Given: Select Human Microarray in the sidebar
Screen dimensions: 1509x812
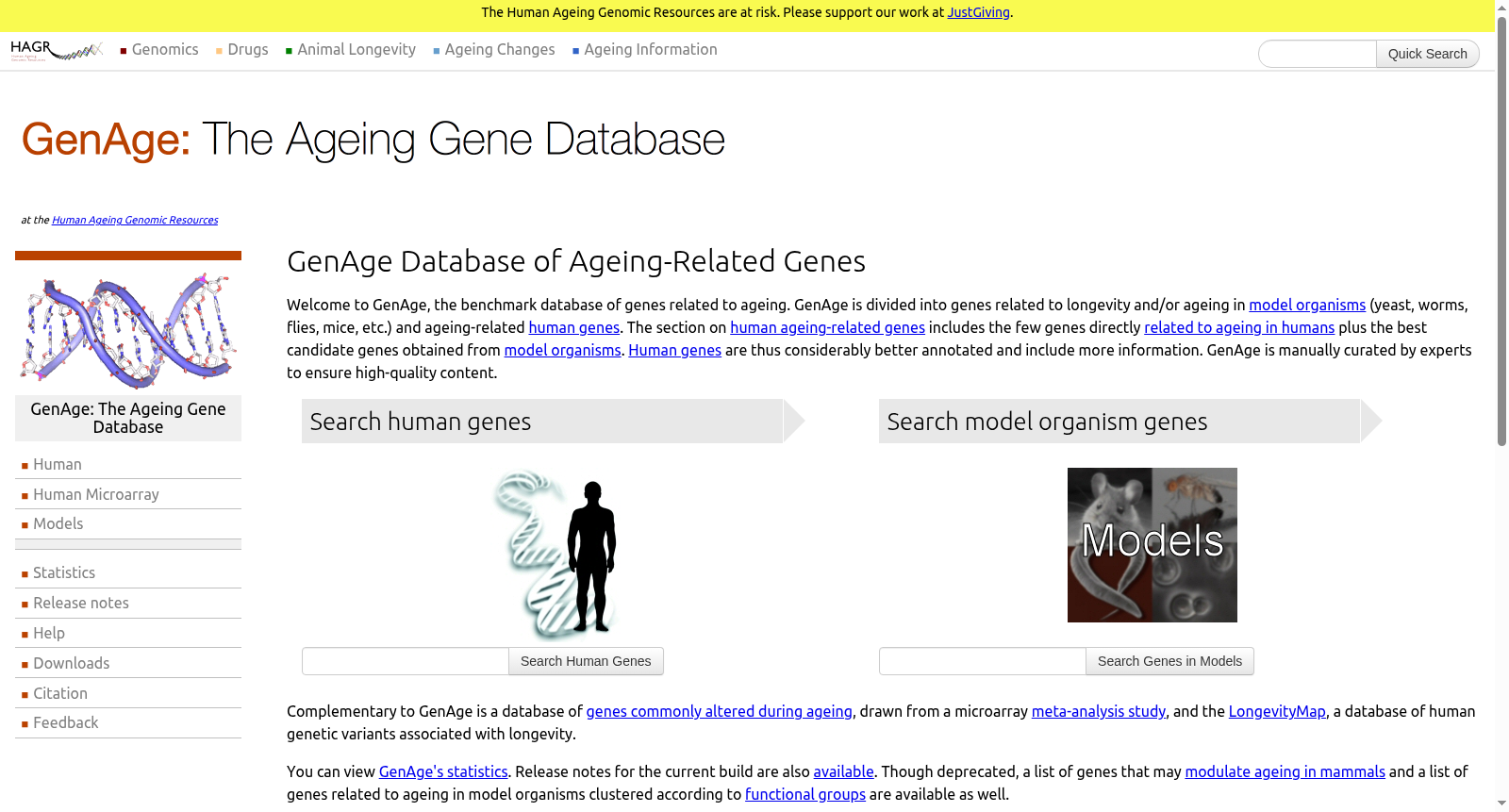Looking at the screenshot, I should 96,494.
